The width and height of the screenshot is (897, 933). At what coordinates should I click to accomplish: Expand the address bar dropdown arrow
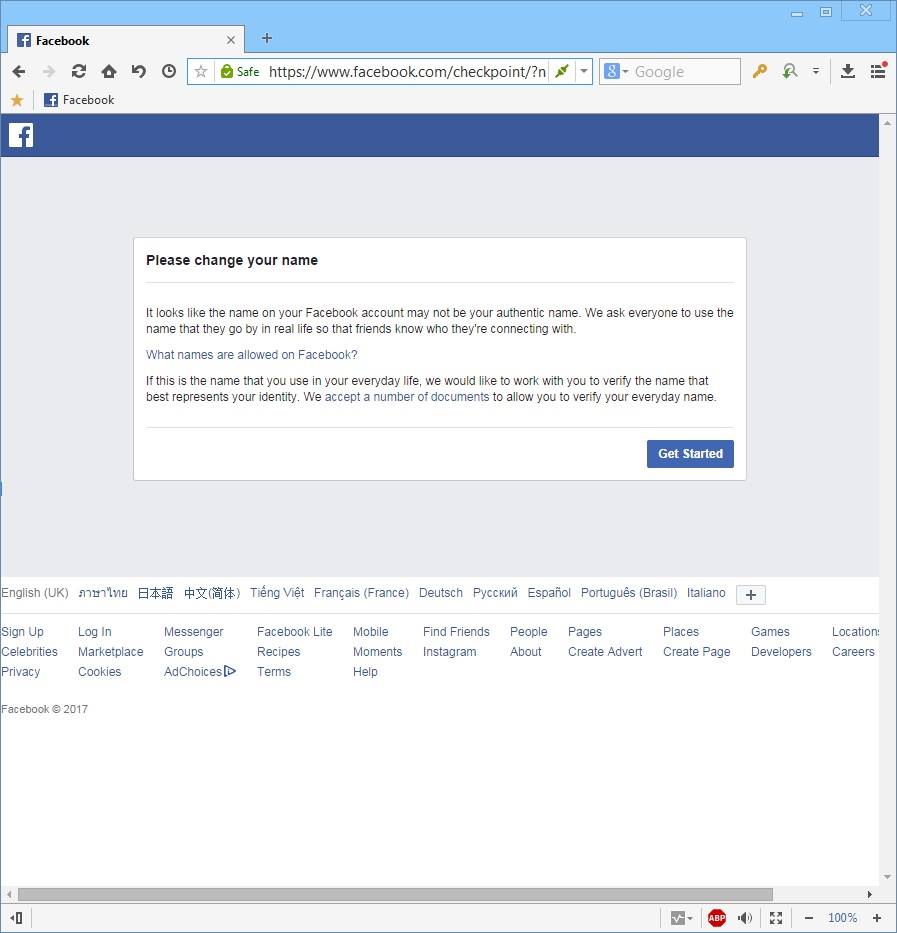[584, 71]
